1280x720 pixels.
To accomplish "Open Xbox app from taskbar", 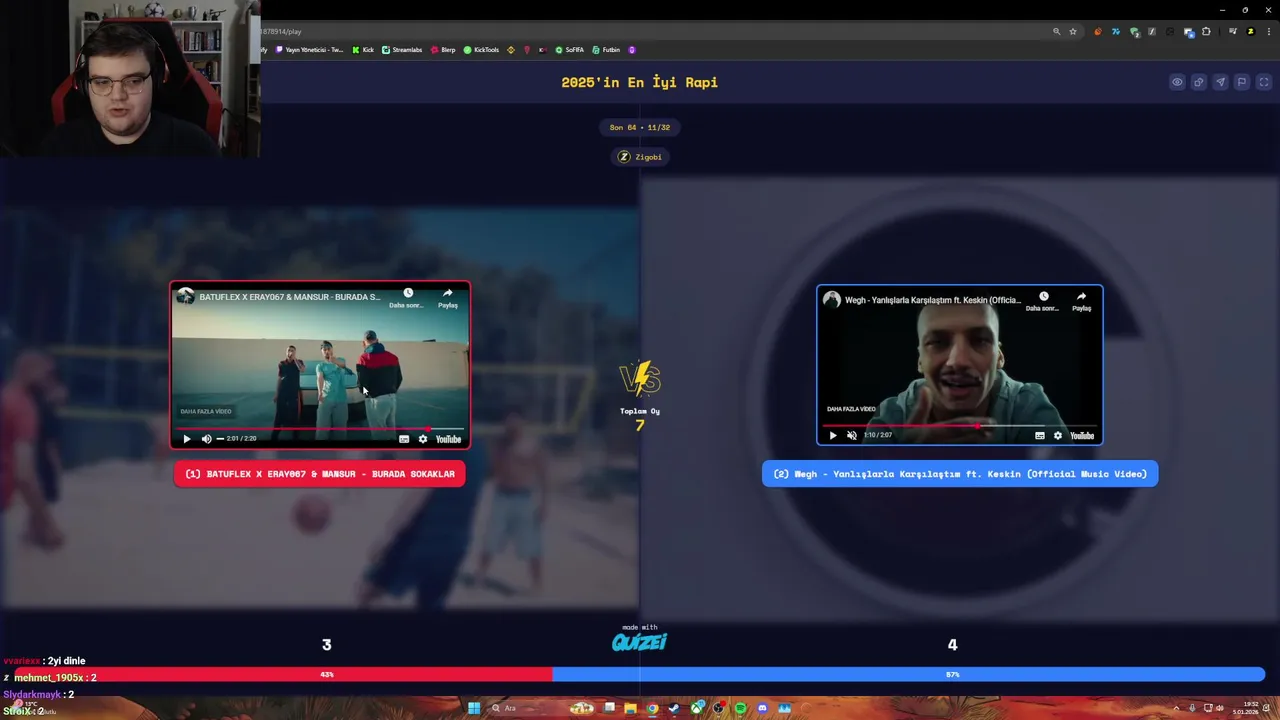I will point(697,708).
